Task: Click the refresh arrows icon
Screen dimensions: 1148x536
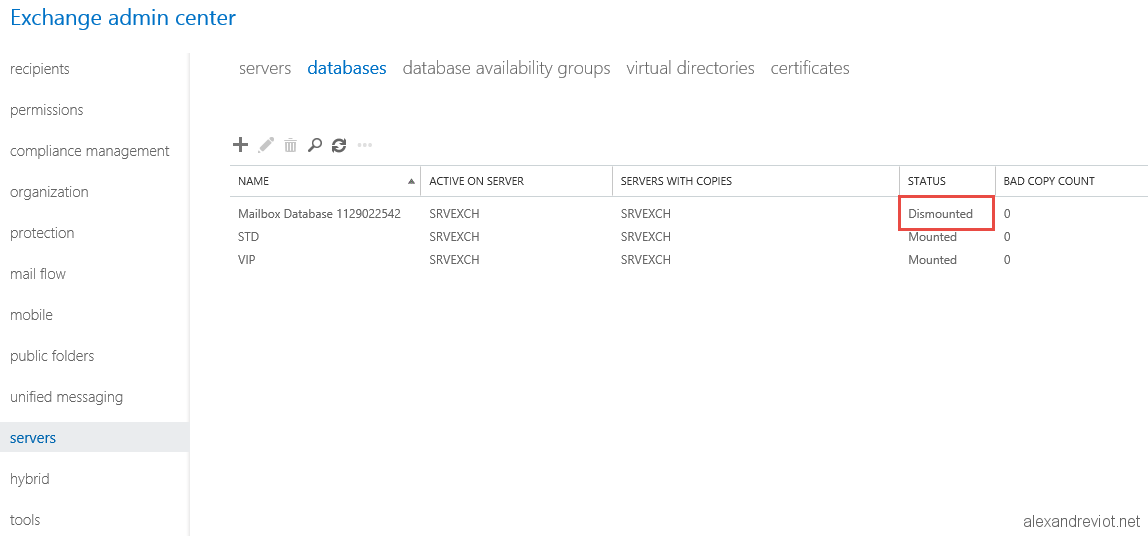Action: (338, 145)
